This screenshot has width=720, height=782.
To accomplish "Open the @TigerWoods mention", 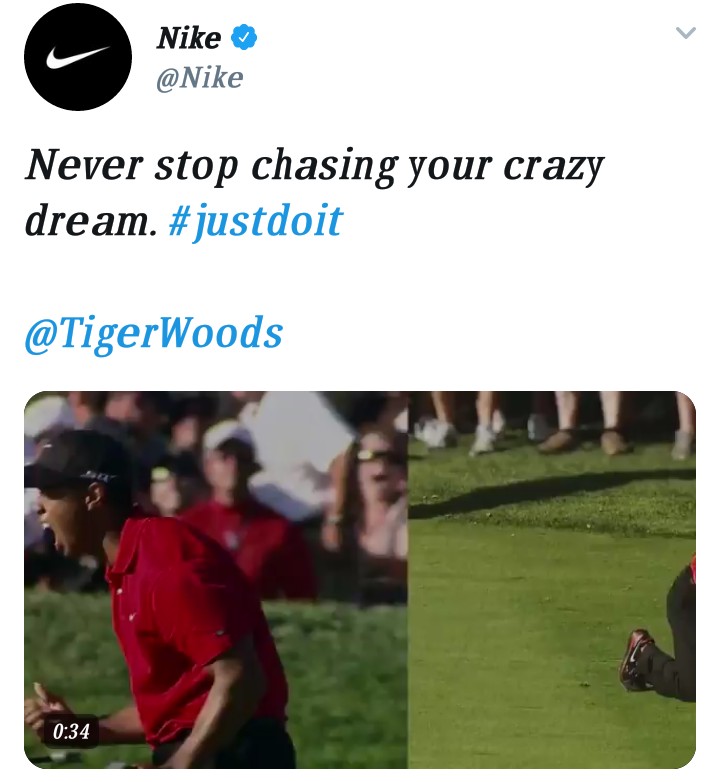I will pos(154,333).
